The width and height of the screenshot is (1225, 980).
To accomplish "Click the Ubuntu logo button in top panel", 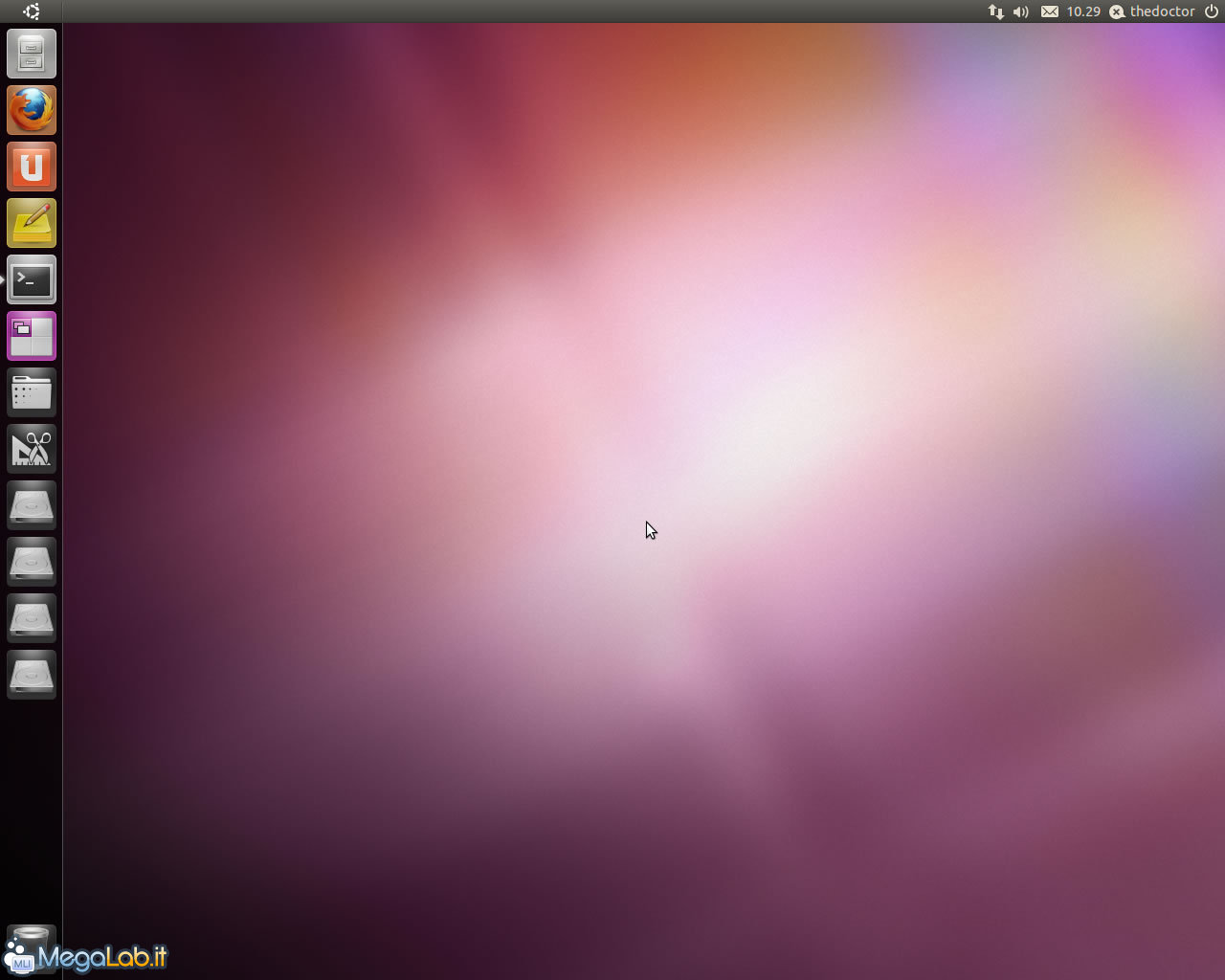I will coord(32,11).
